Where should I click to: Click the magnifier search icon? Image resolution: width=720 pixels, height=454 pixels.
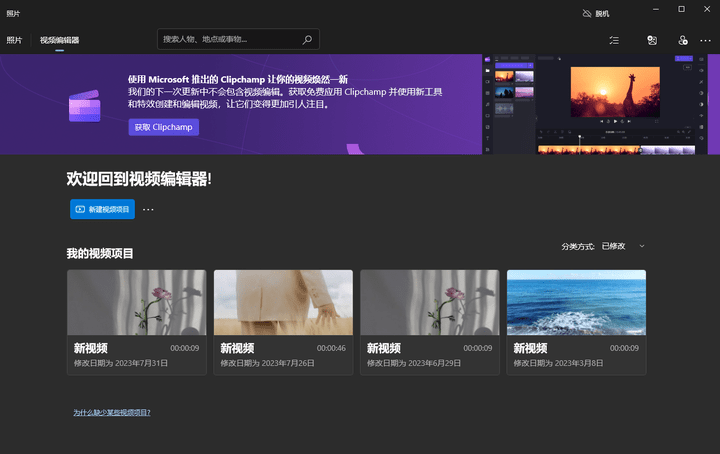pos(307,40)
